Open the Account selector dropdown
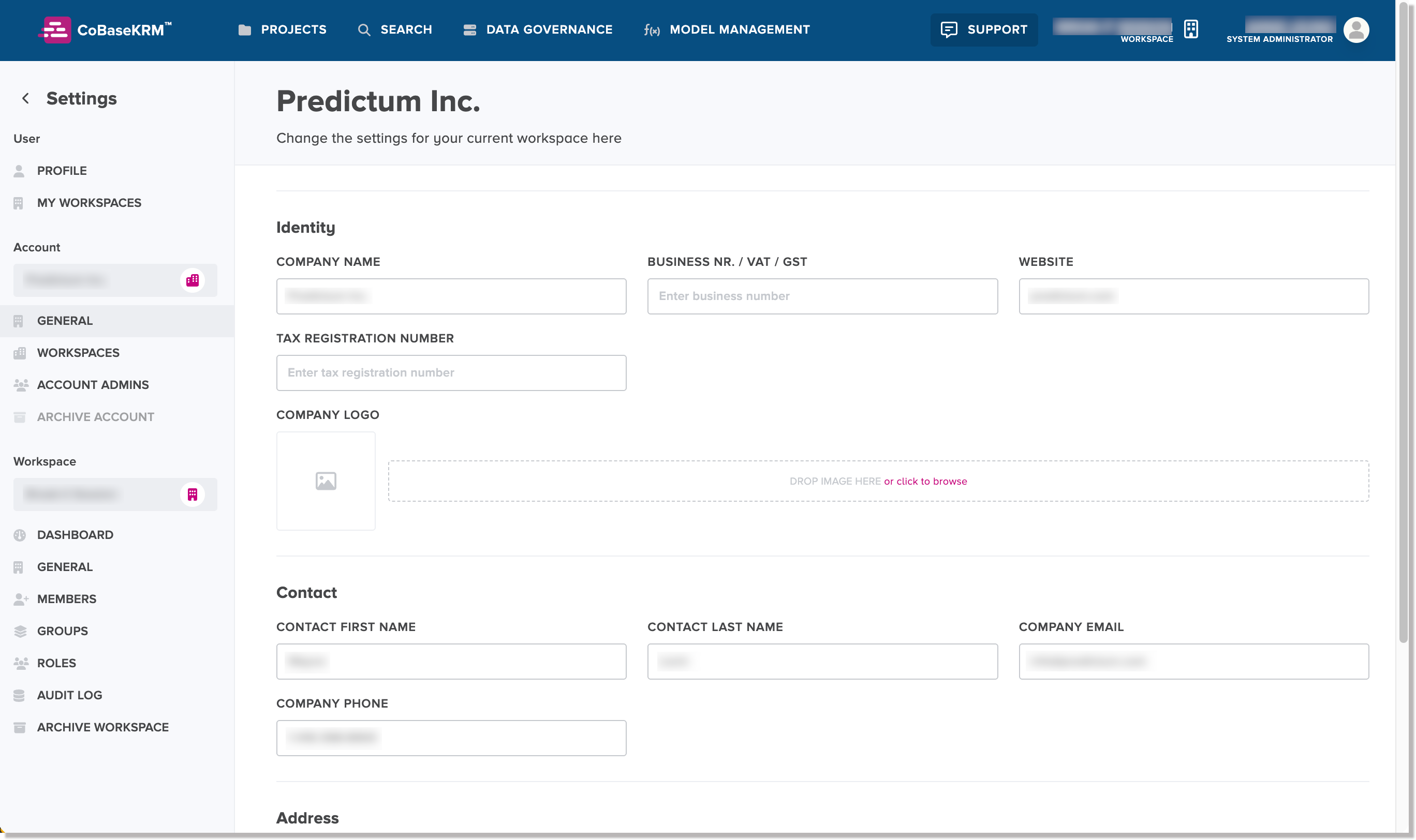Screen dimensions: 1416x840 (115, 280)
